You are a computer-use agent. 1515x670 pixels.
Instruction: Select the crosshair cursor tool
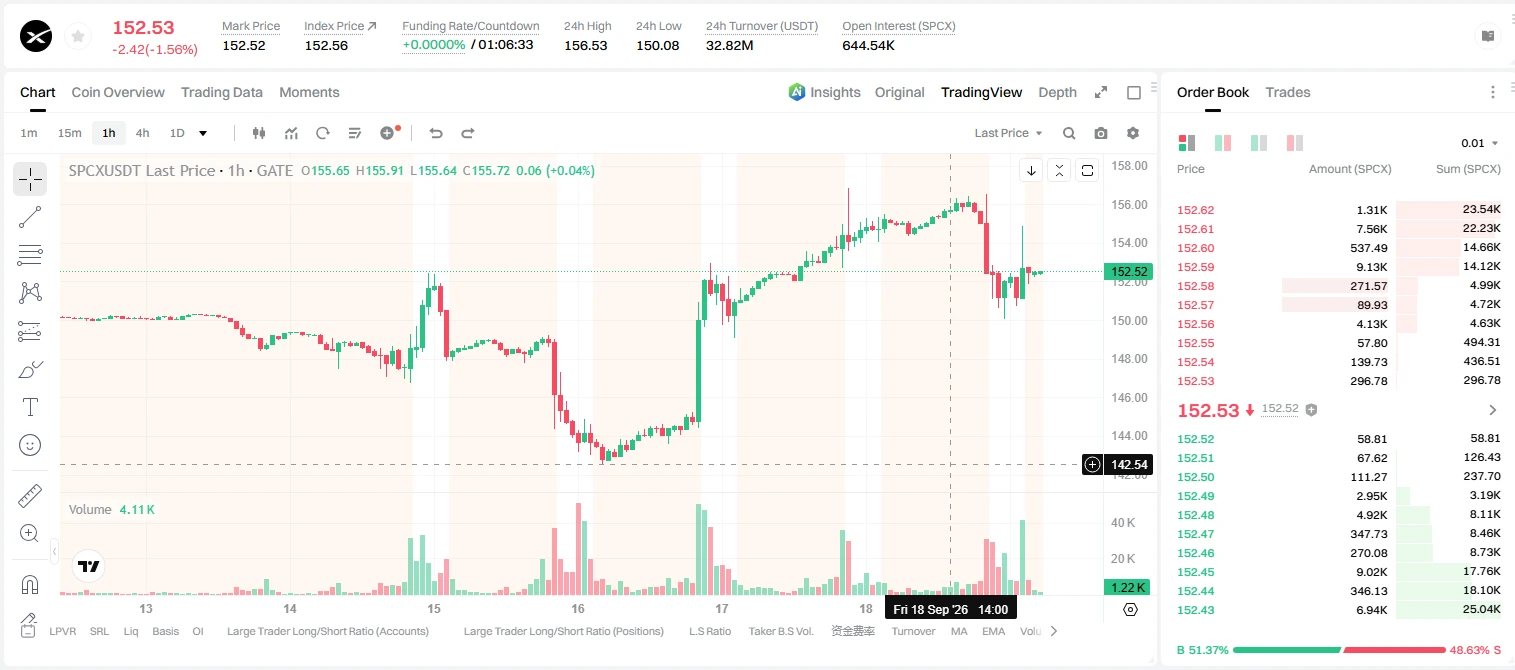[30, 179]
